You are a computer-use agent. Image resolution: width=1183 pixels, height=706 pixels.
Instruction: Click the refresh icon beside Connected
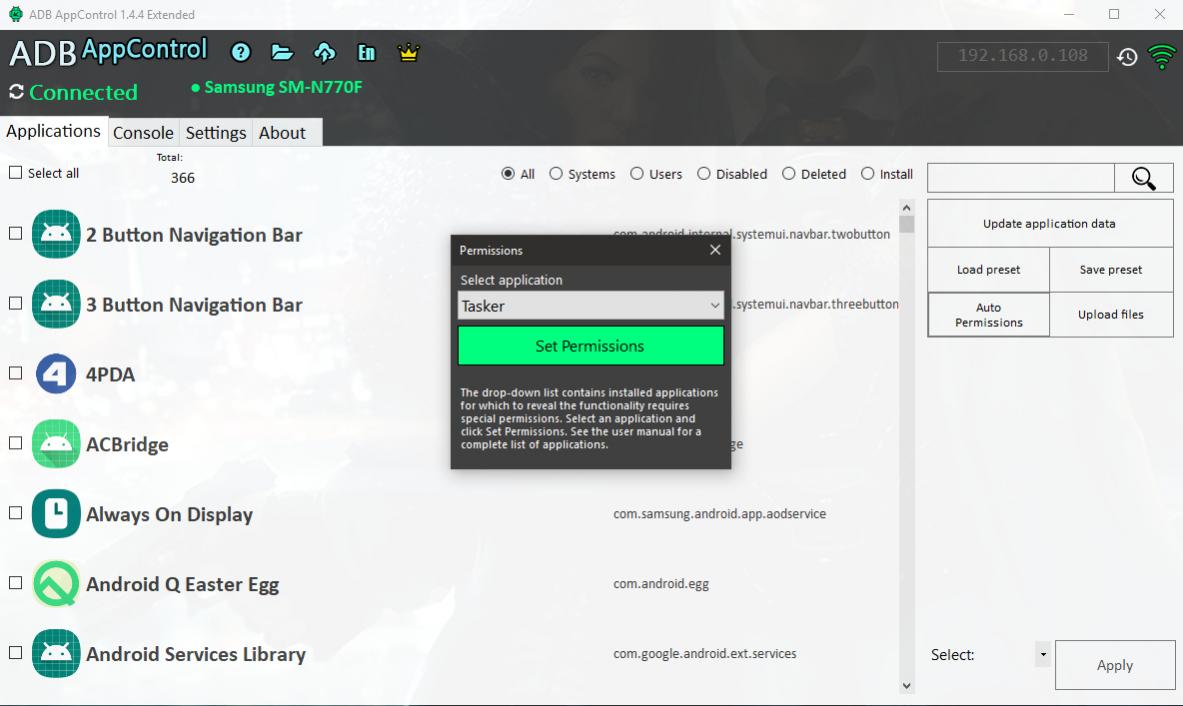(16, 92)
